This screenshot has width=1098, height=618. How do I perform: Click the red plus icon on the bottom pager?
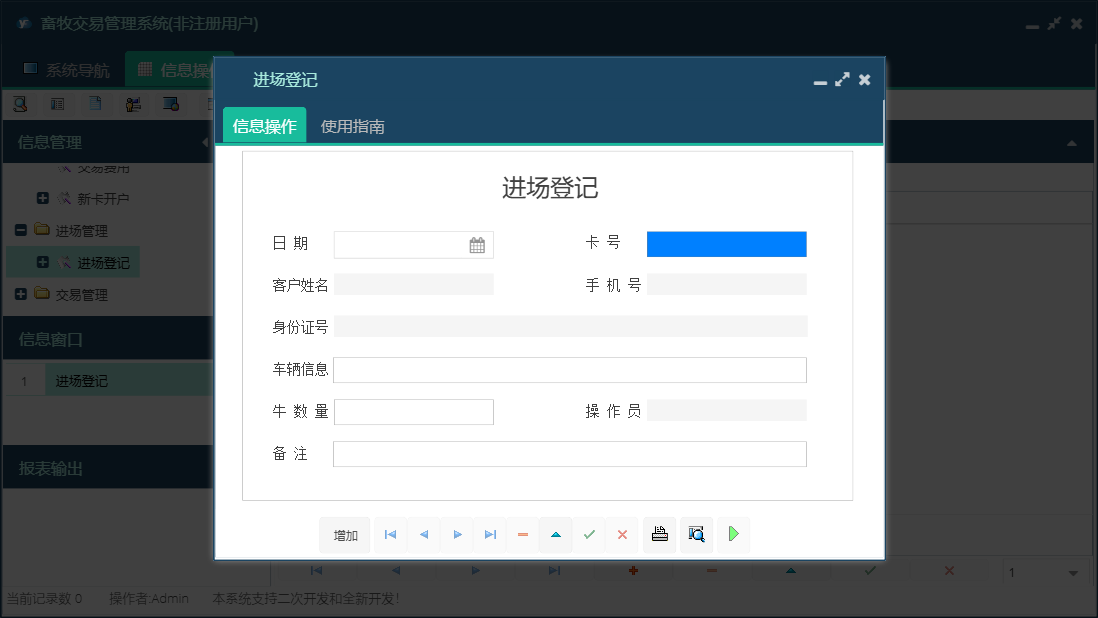tap(632, 570)
